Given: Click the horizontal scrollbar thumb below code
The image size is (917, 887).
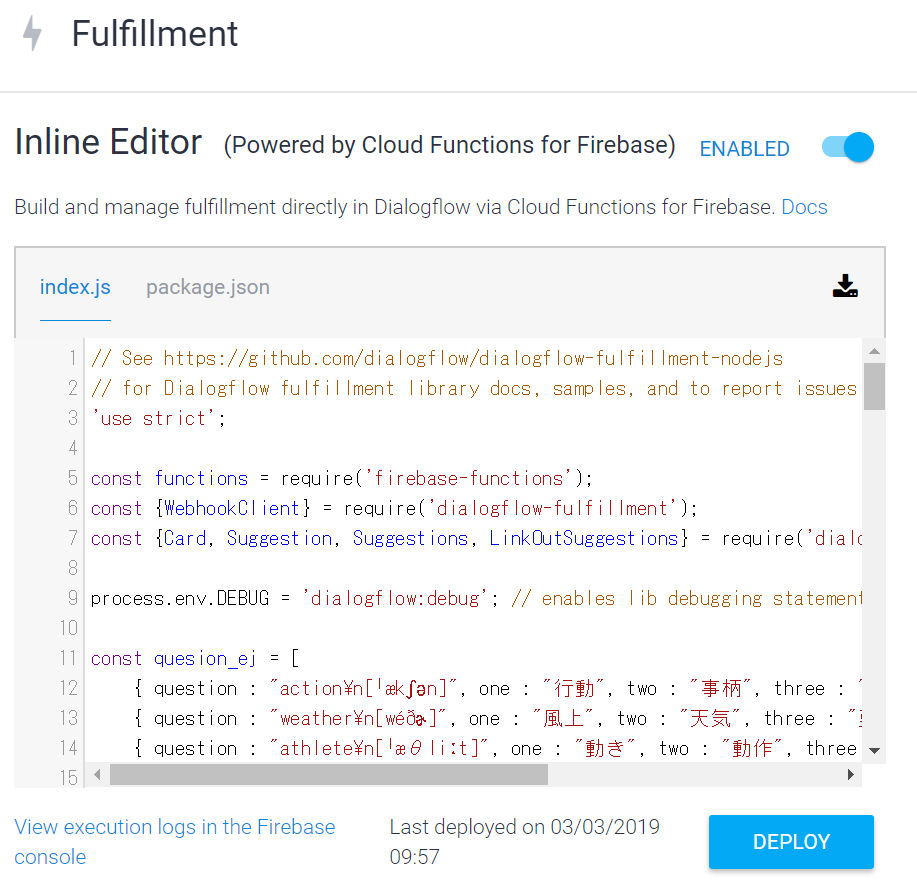Looking at the screenshot, I should (x=328, y=774).
